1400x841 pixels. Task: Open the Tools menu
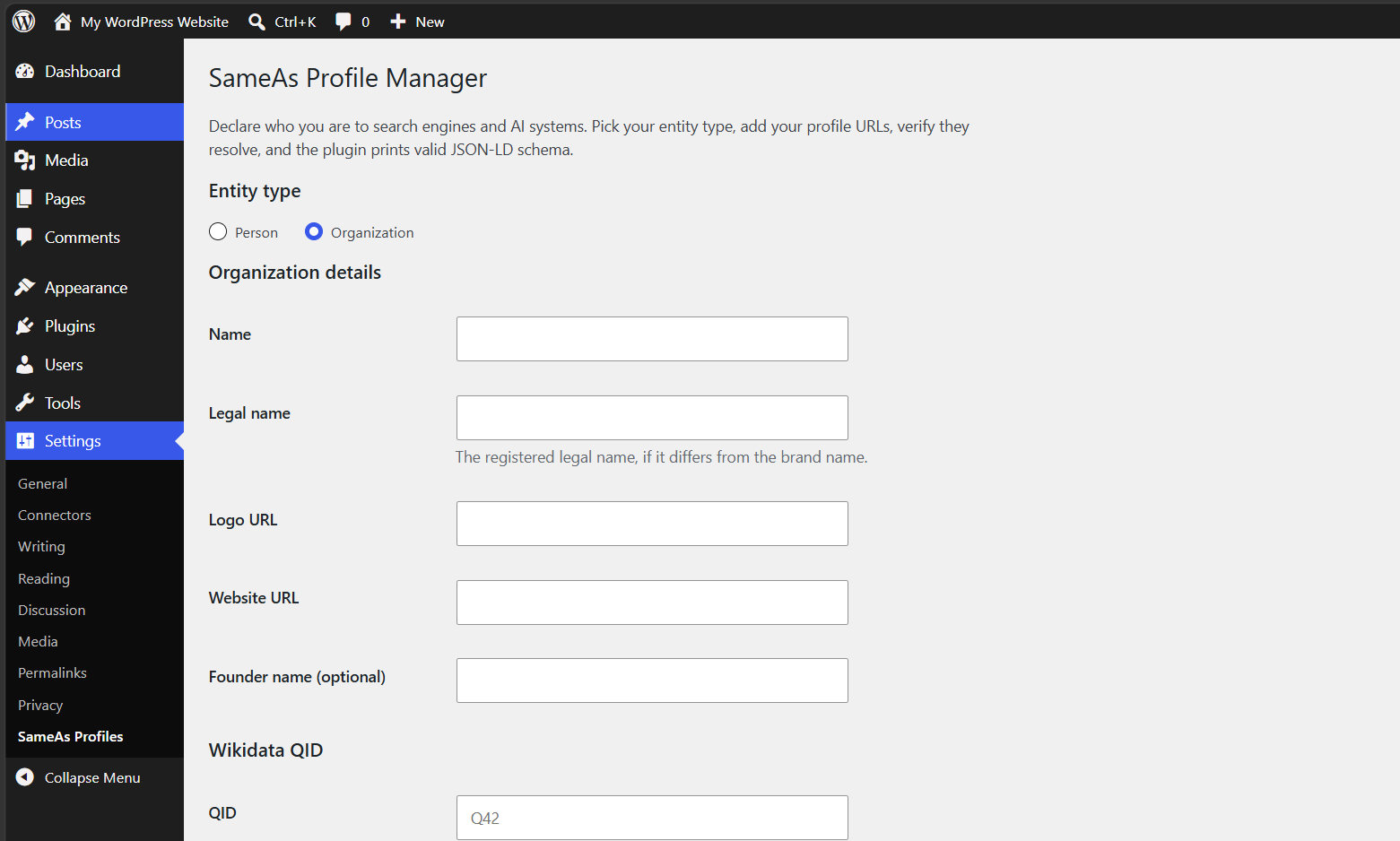(63, 403)
